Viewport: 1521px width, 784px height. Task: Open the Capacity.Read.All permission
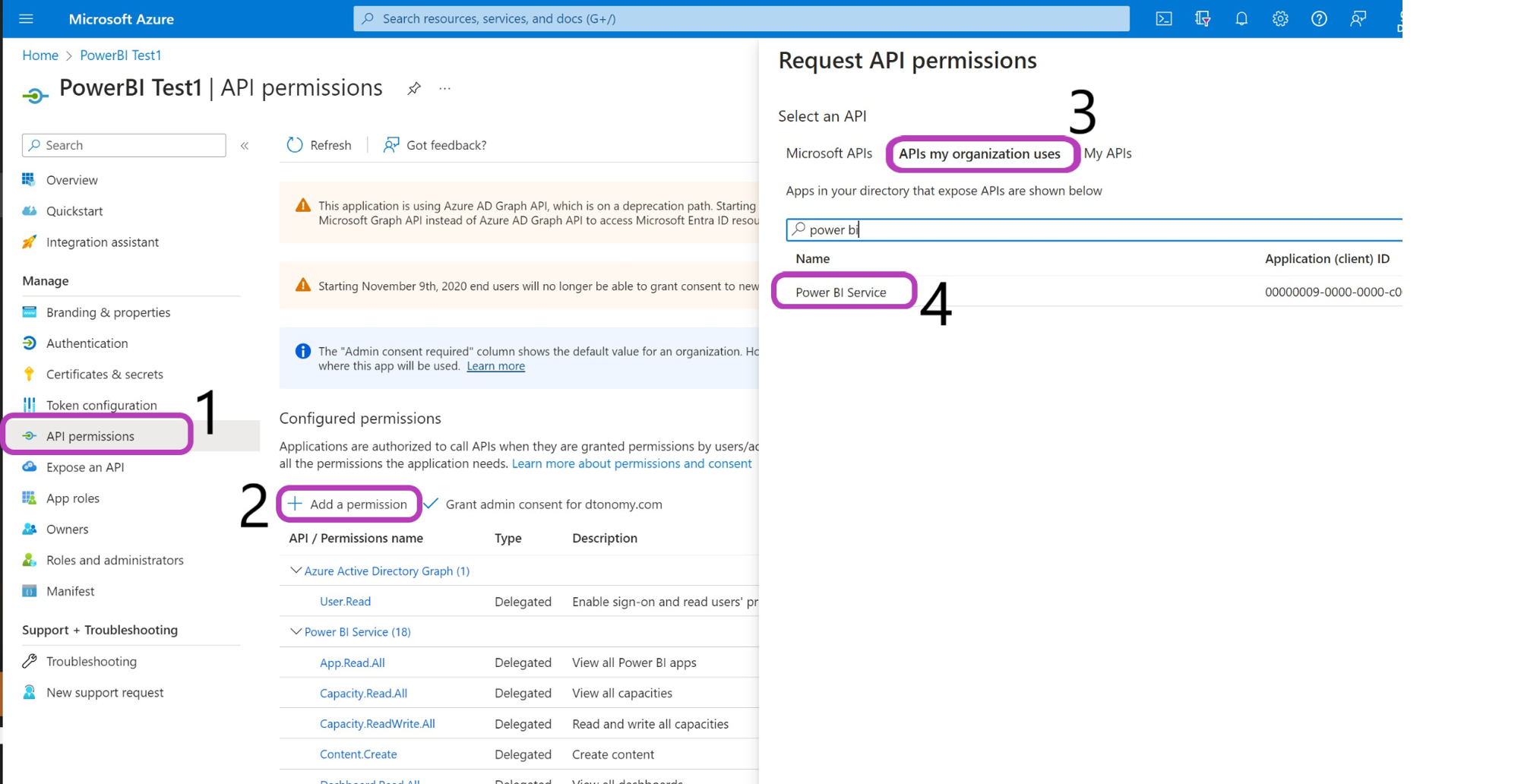[x=363, y=693]
